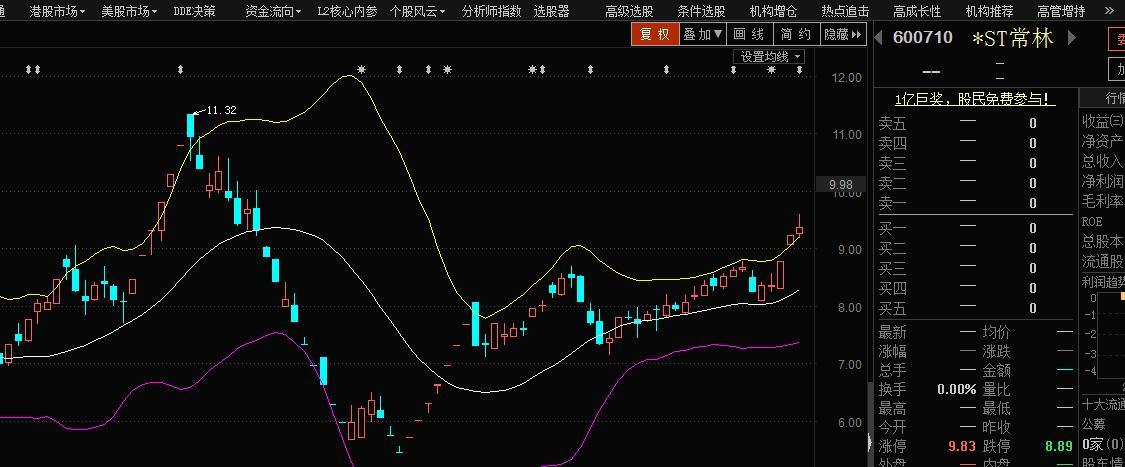Open 高级选股 menu item
This screenshot has width=1125, height=467.
629,11
